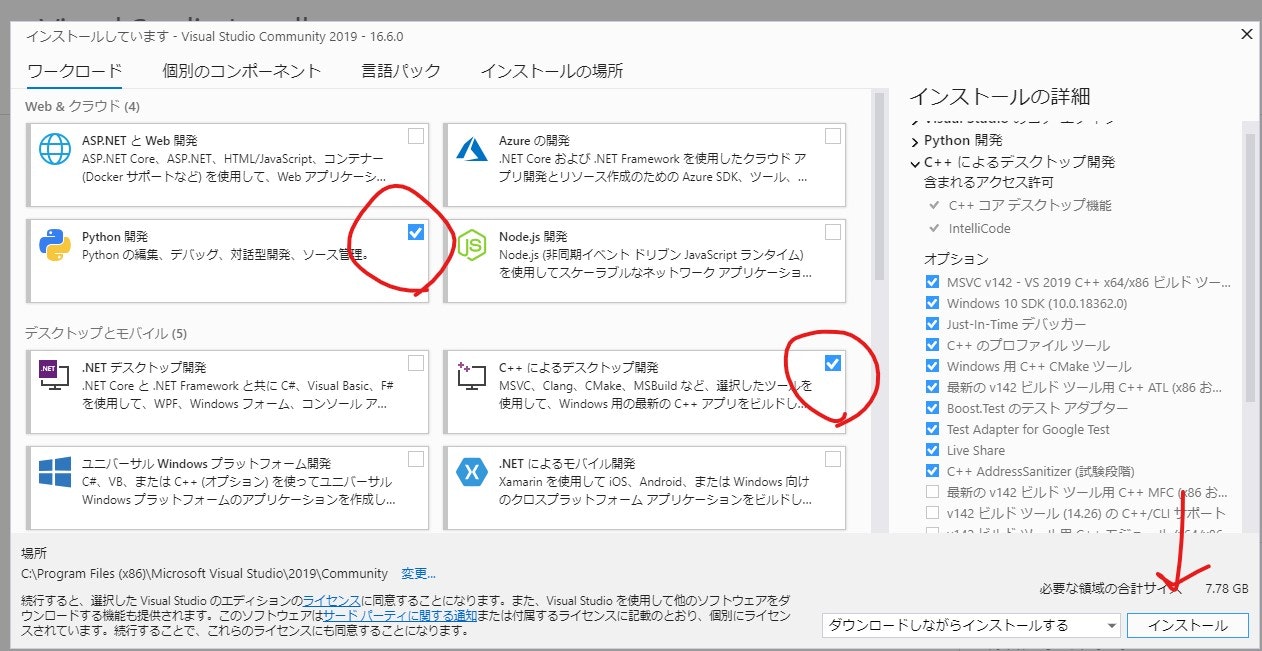Screen dimensions: 1262x651
Task: Click the C++ コア デスクトップ機能 text
Action: click(x=1029, y=205)
